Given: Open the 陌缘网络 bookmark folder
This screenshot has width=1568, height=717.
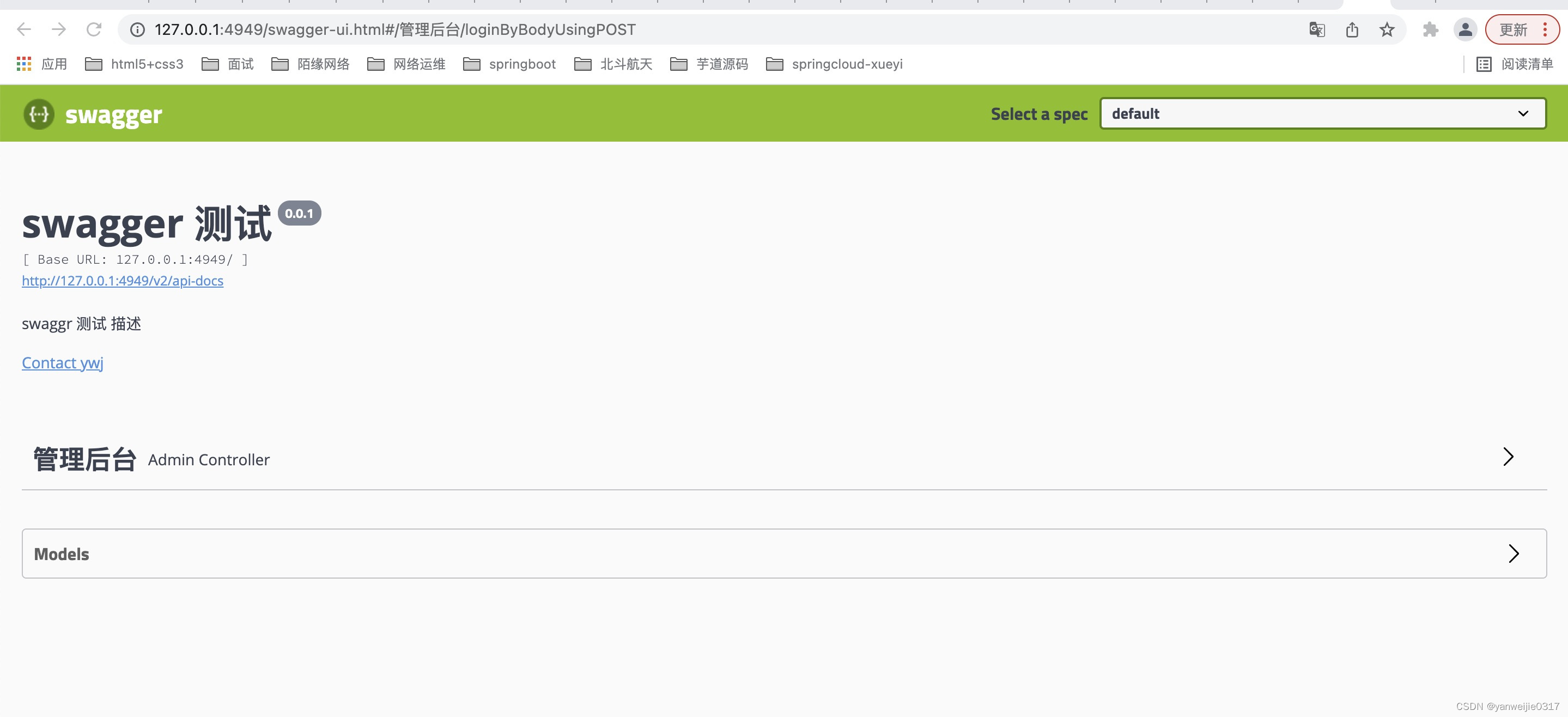Looking at the screenshot, I should click(311, 64).
